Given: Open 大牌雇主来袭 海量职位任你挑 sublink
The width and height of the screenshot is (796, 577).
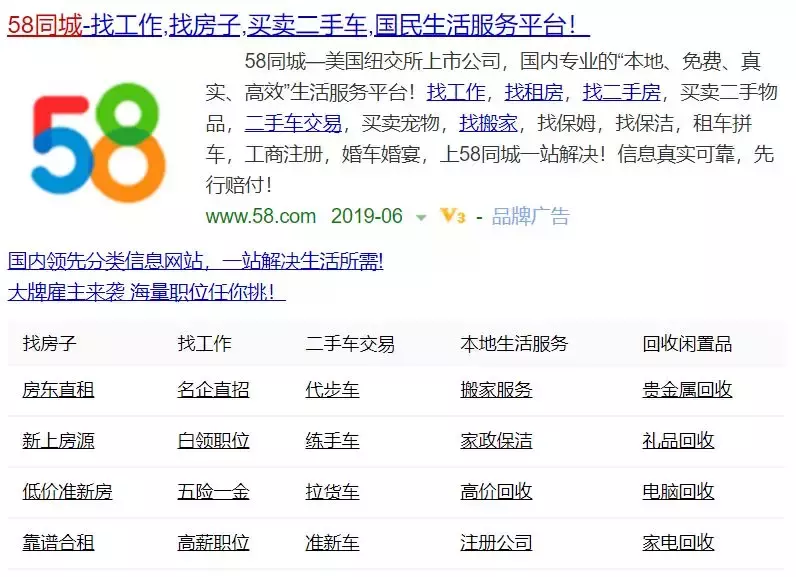Looking at the screenshot, I should tap(146, 292).
